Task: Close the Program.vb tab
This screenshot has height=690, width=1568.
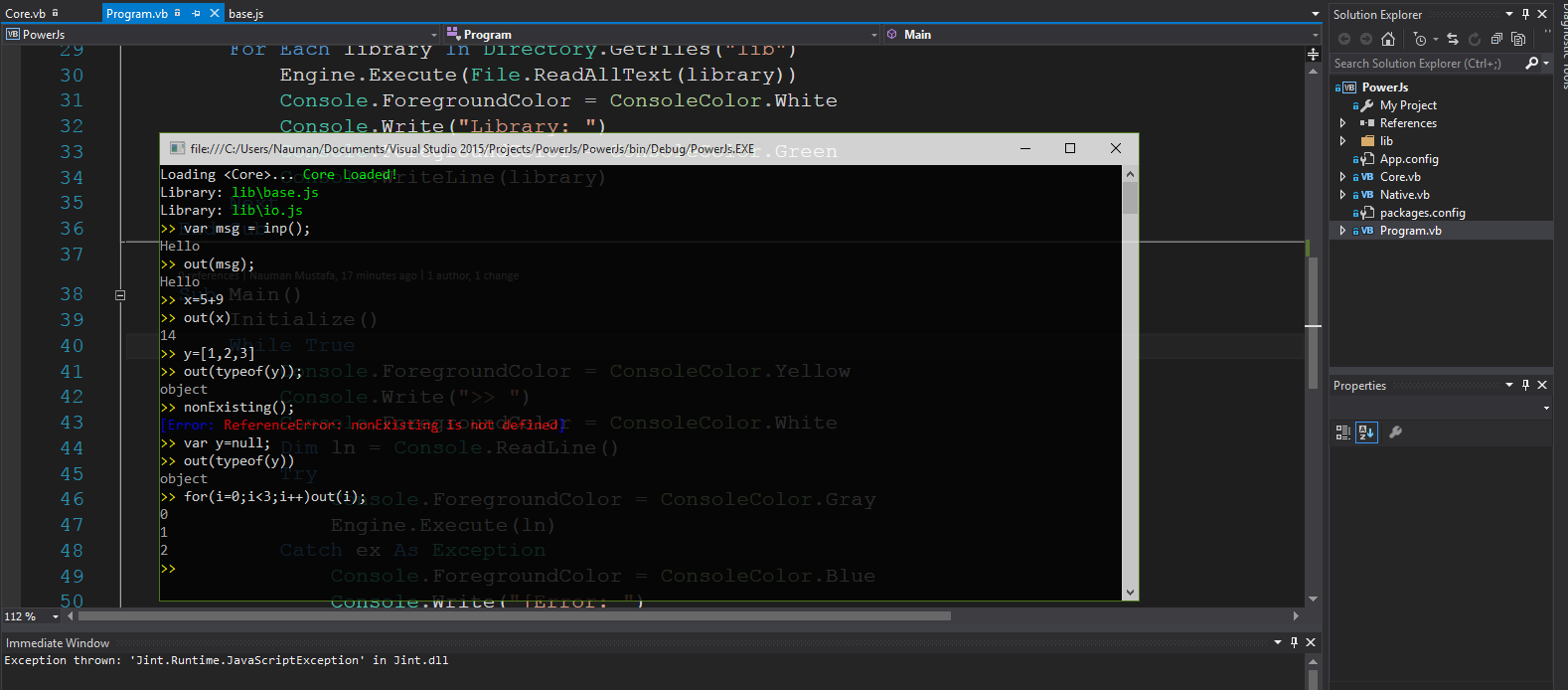Action: [214, 13]
